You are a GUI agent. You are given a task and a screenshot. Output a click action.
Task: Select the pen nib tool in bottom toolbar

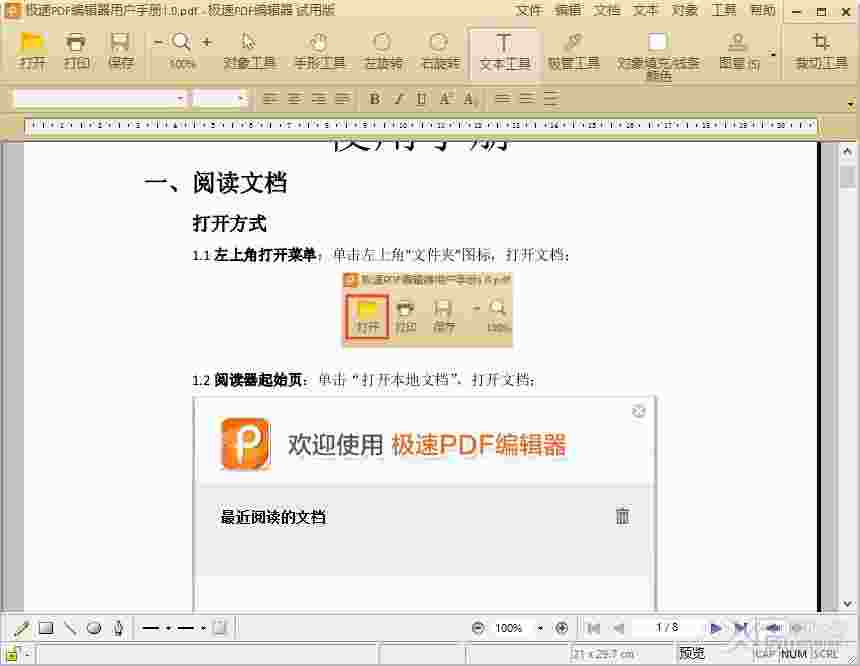[118, 628]
